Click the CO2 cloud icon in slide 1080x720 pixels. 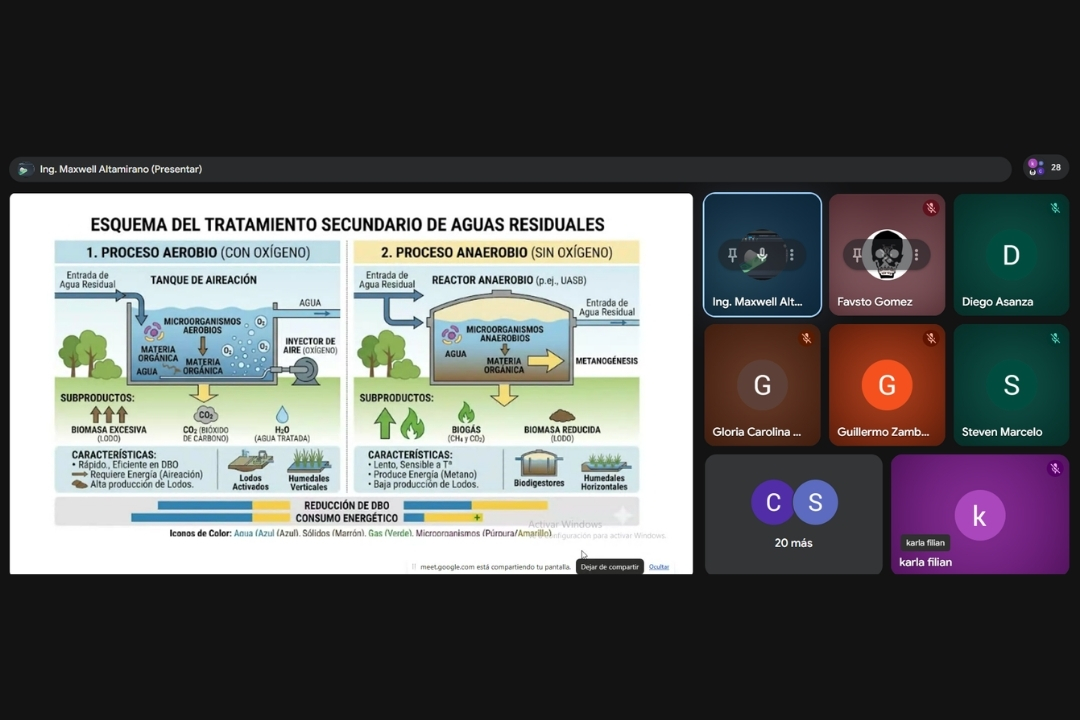(x=205, y=414)
